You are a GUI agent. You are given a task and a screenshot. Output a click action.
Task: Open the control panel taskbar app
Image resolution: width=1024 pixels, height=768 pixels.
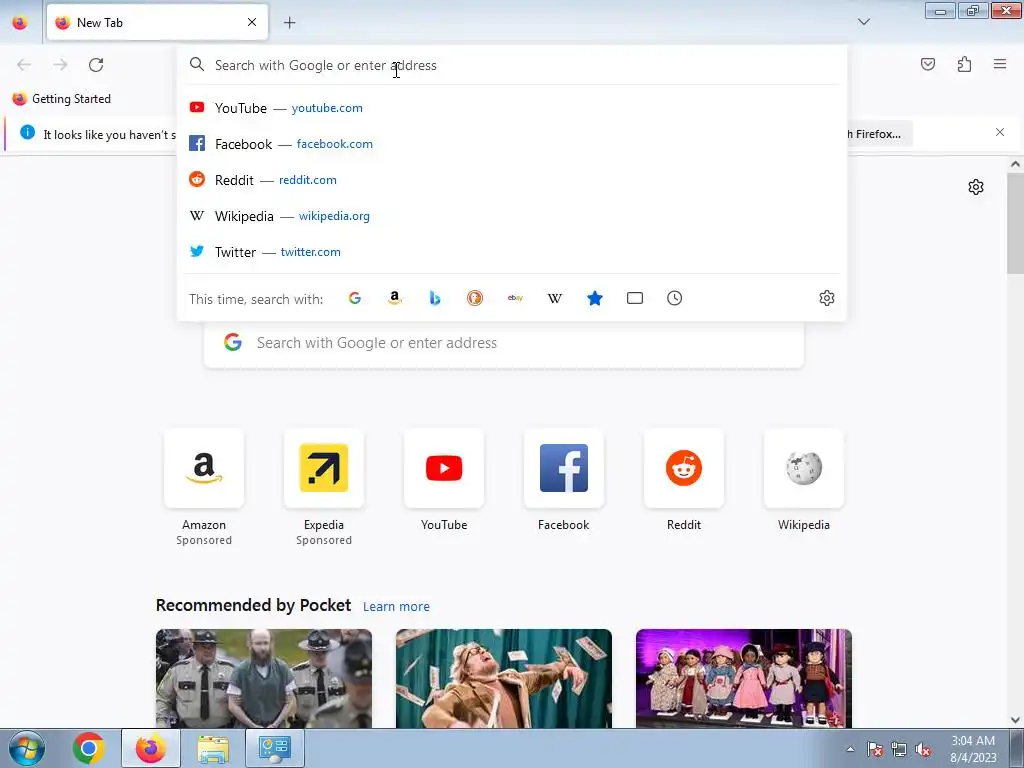[x=274, y=748]
